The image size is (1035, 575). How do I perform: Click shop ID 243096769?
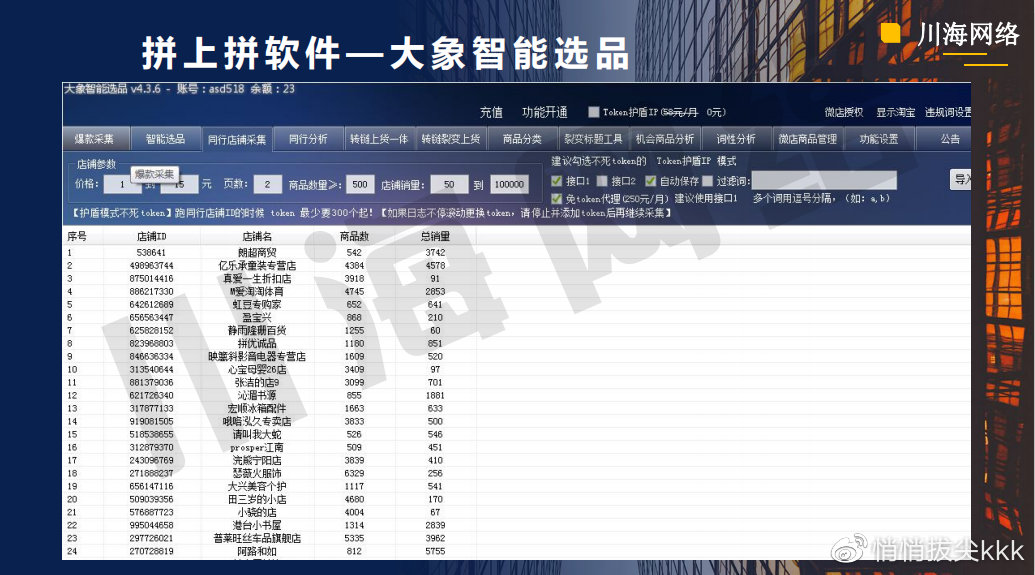click(x=151, y=460)
